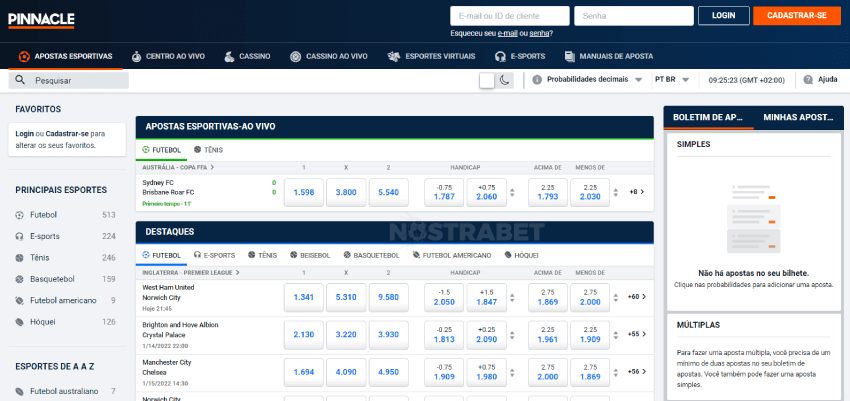Click the moon icon for dark mode
This screenshot has height=401, width=850.
505,80
